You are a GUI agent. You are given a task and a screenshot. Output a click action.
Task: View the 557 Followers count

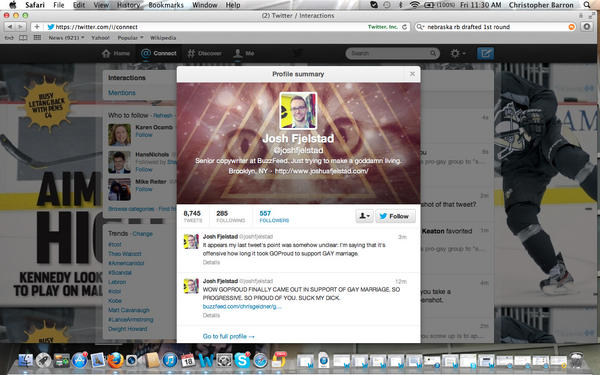coord(274,216)
